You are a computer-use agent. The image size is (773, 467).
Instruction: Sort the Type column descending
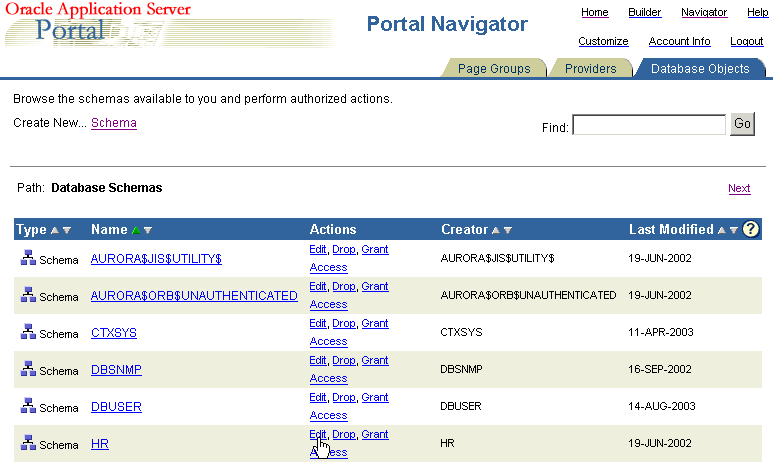[x=67, y=230]
